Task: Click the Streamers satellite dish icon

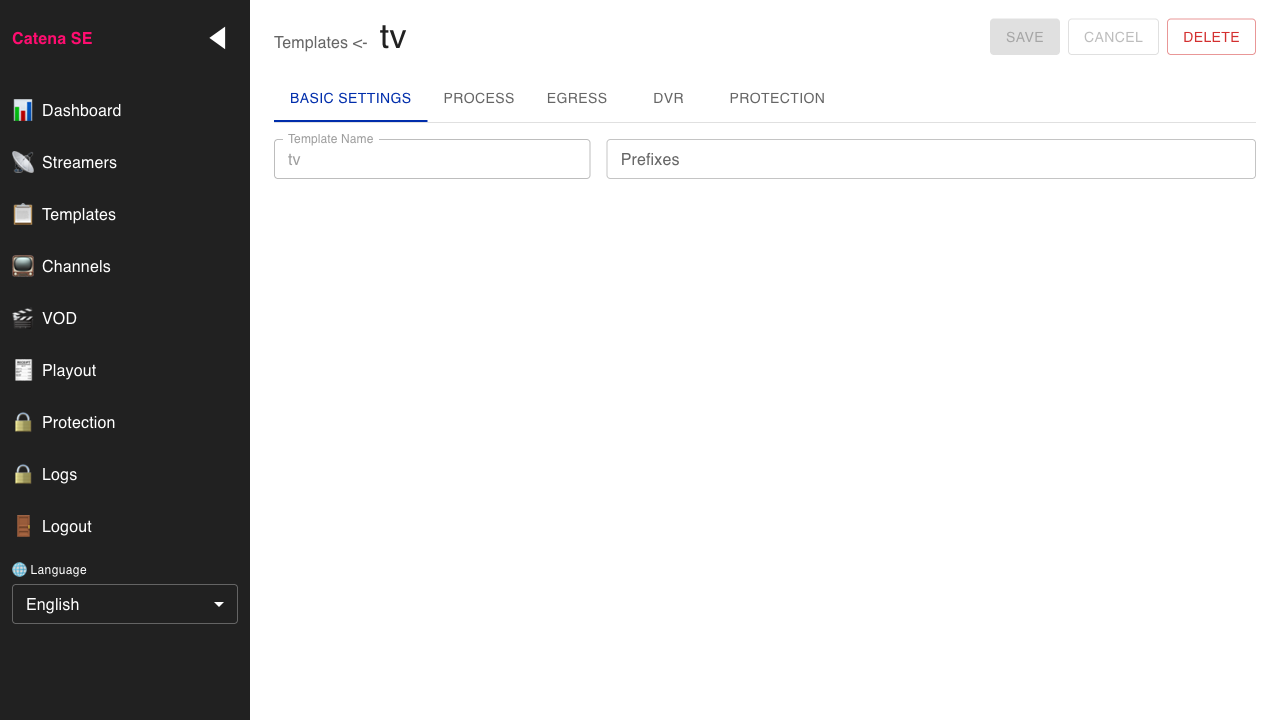Action: (x=23, y=162)
